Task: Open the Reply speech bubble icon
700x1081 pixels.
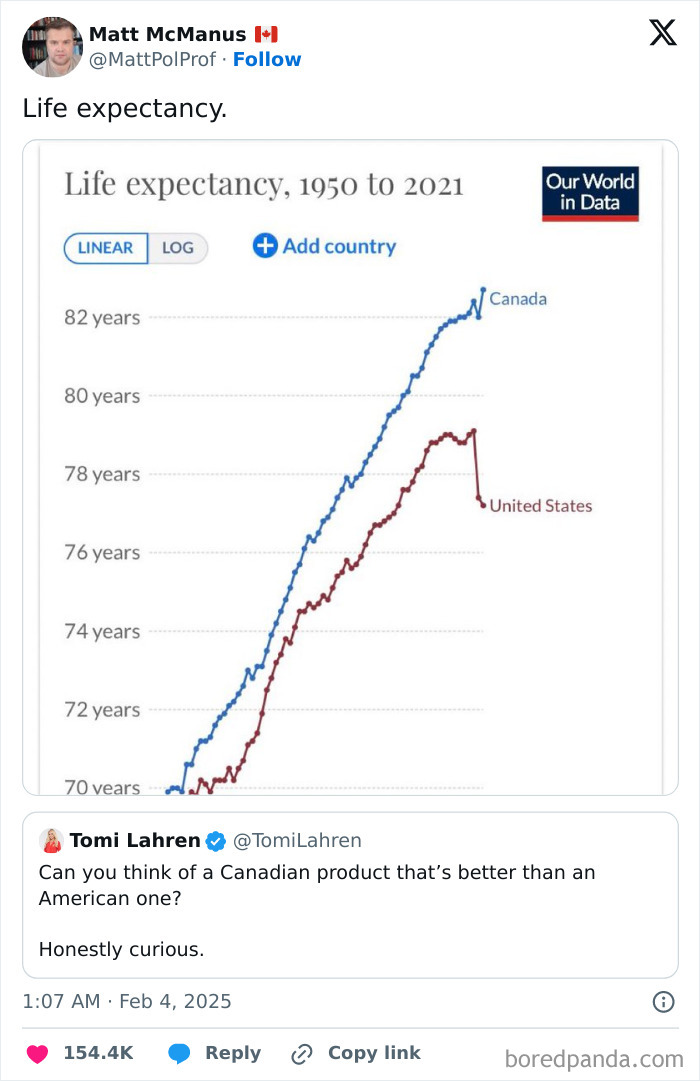Action: tap(180, 1052)
